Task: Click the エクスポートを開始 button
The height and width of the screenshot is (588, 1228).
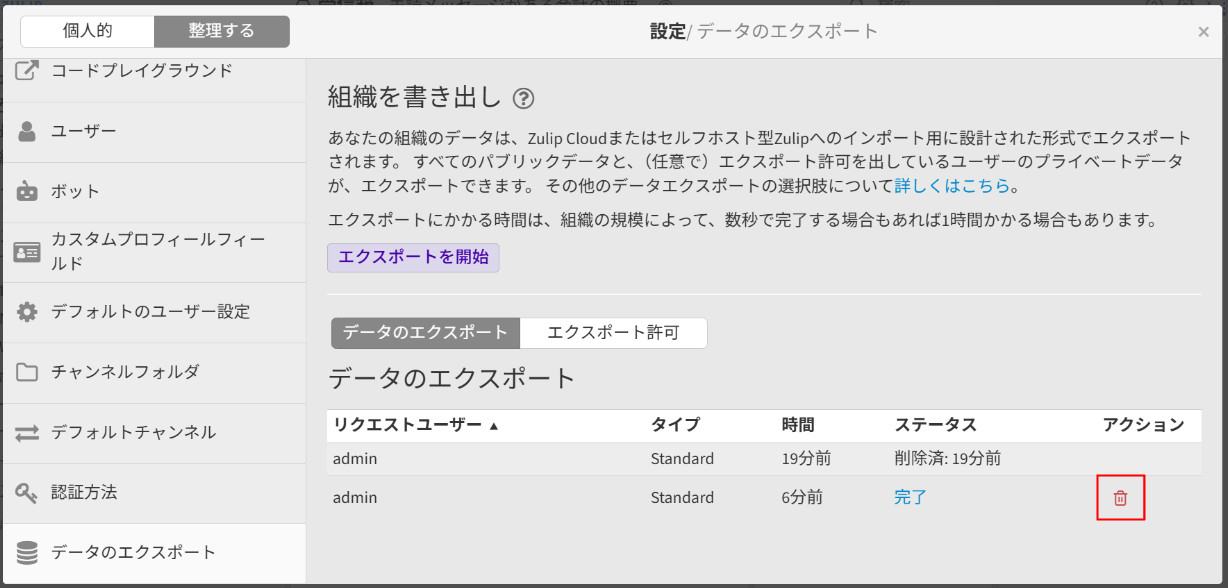Action: point(413,256)
